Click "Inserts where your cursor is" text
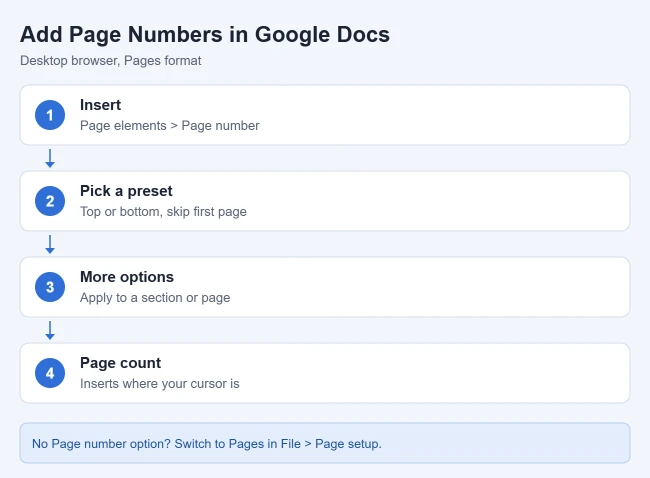 (x=160, y=384)
